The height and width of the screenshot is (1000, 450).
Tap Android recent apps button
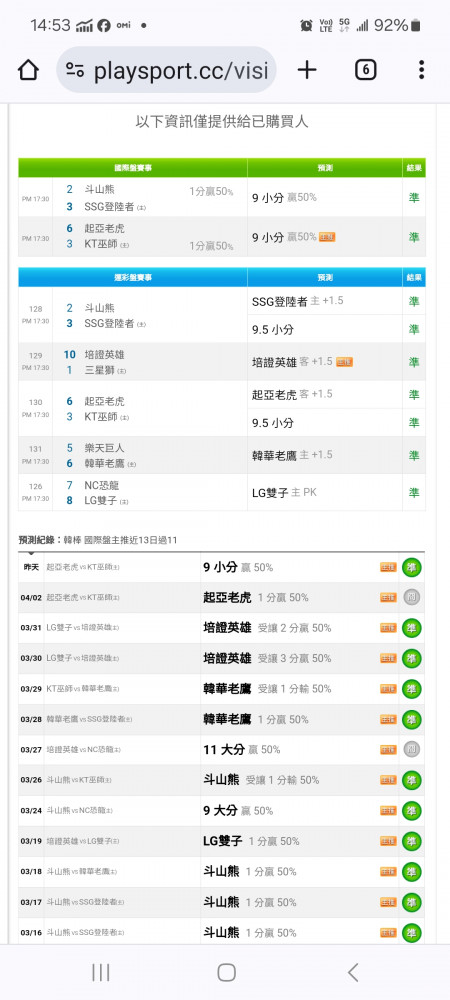[101, 973]
